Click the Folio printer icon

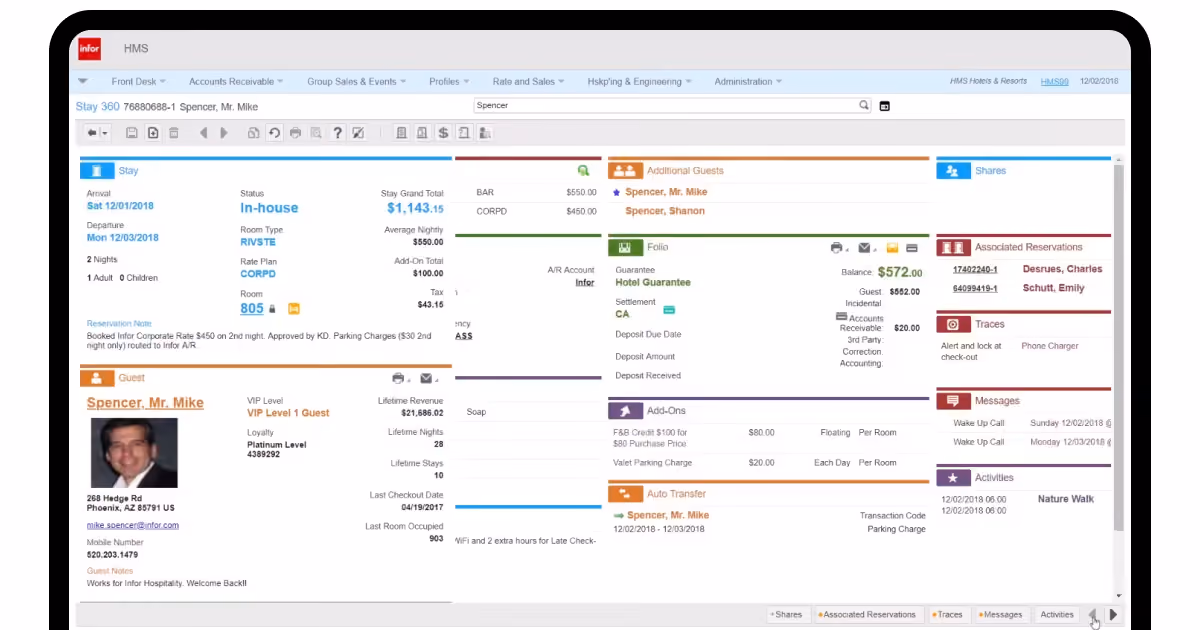point(837,247)
